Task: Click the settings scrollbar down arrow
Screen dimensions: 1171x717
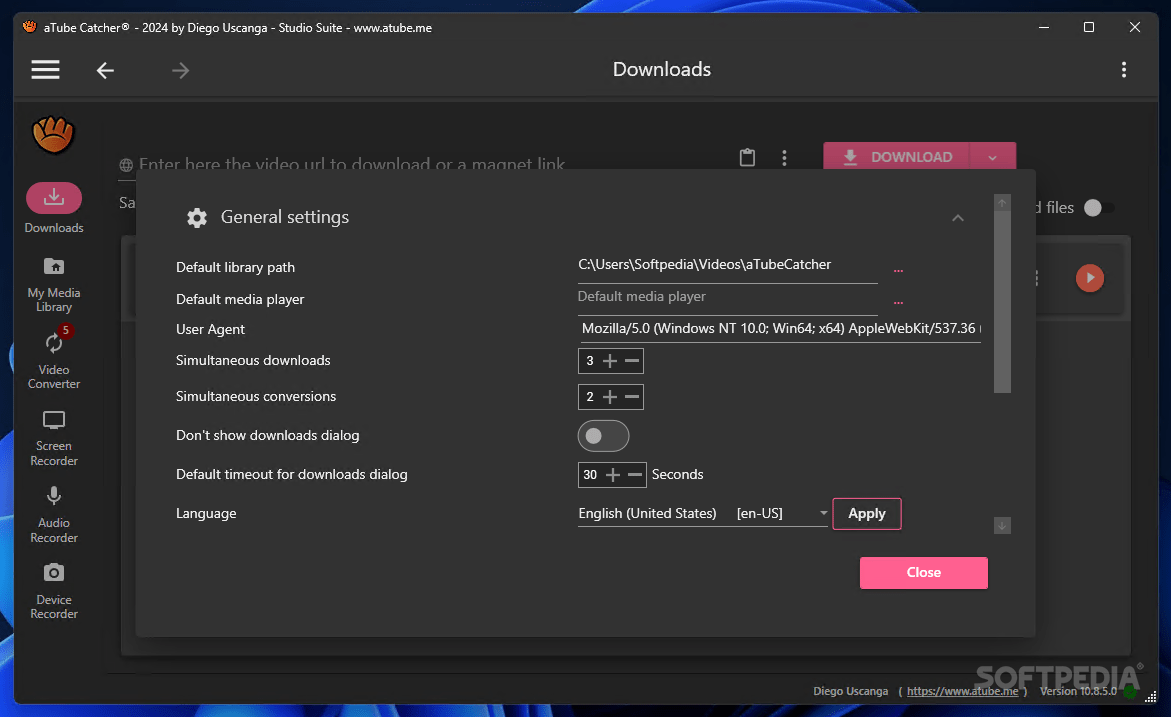Action: click(x=1002, y=526)
